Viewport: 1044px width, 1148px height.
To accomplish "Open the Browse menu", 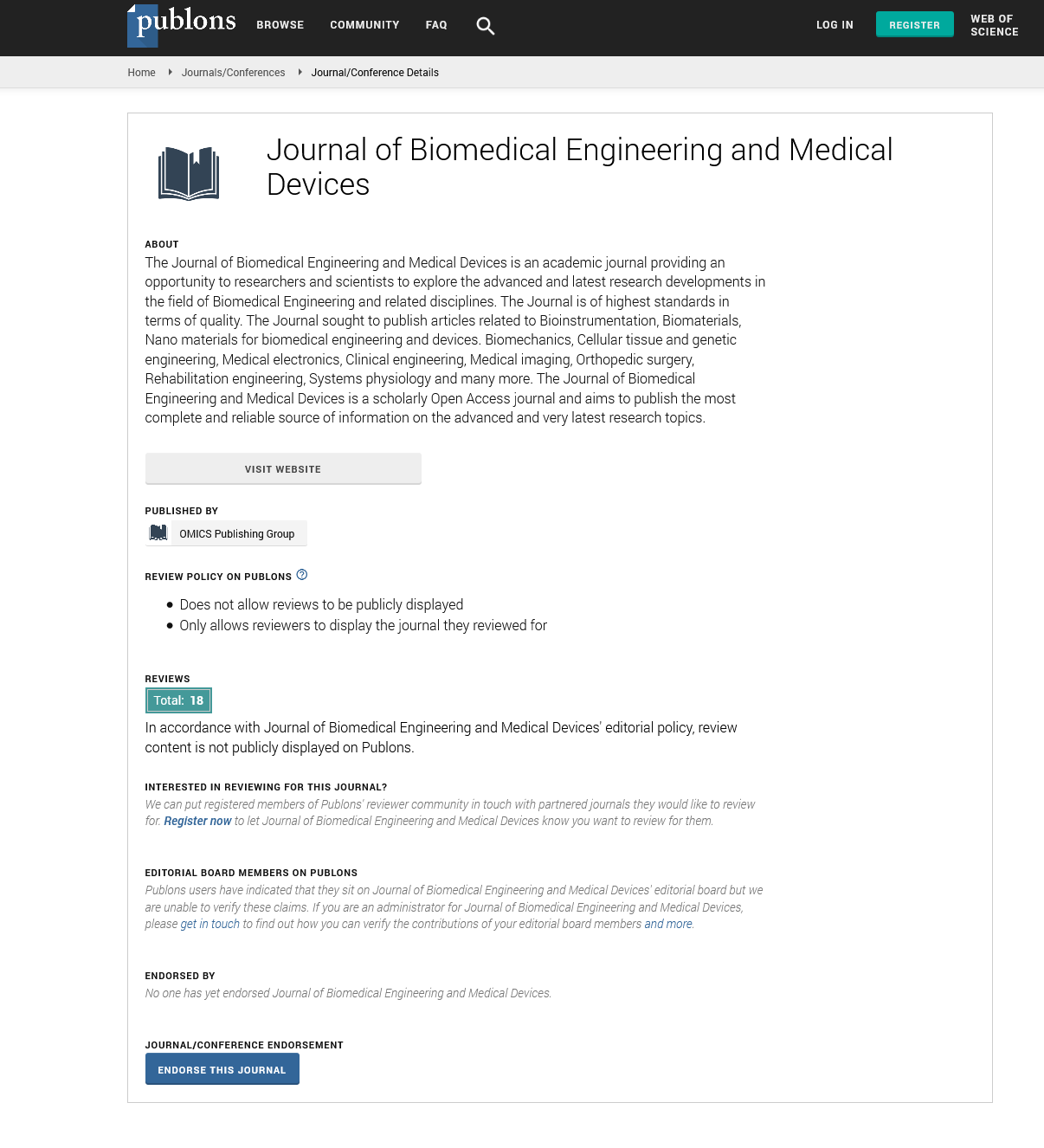I will [280, 25].
